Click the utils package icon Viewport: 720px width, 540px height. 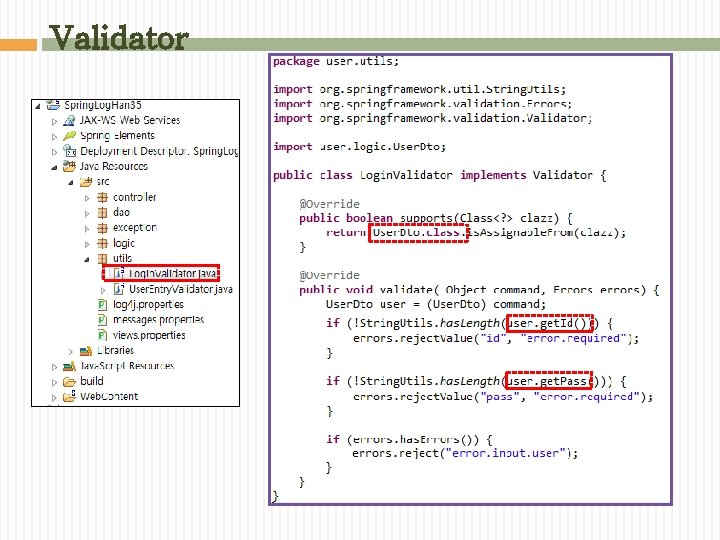coord(103,259)
